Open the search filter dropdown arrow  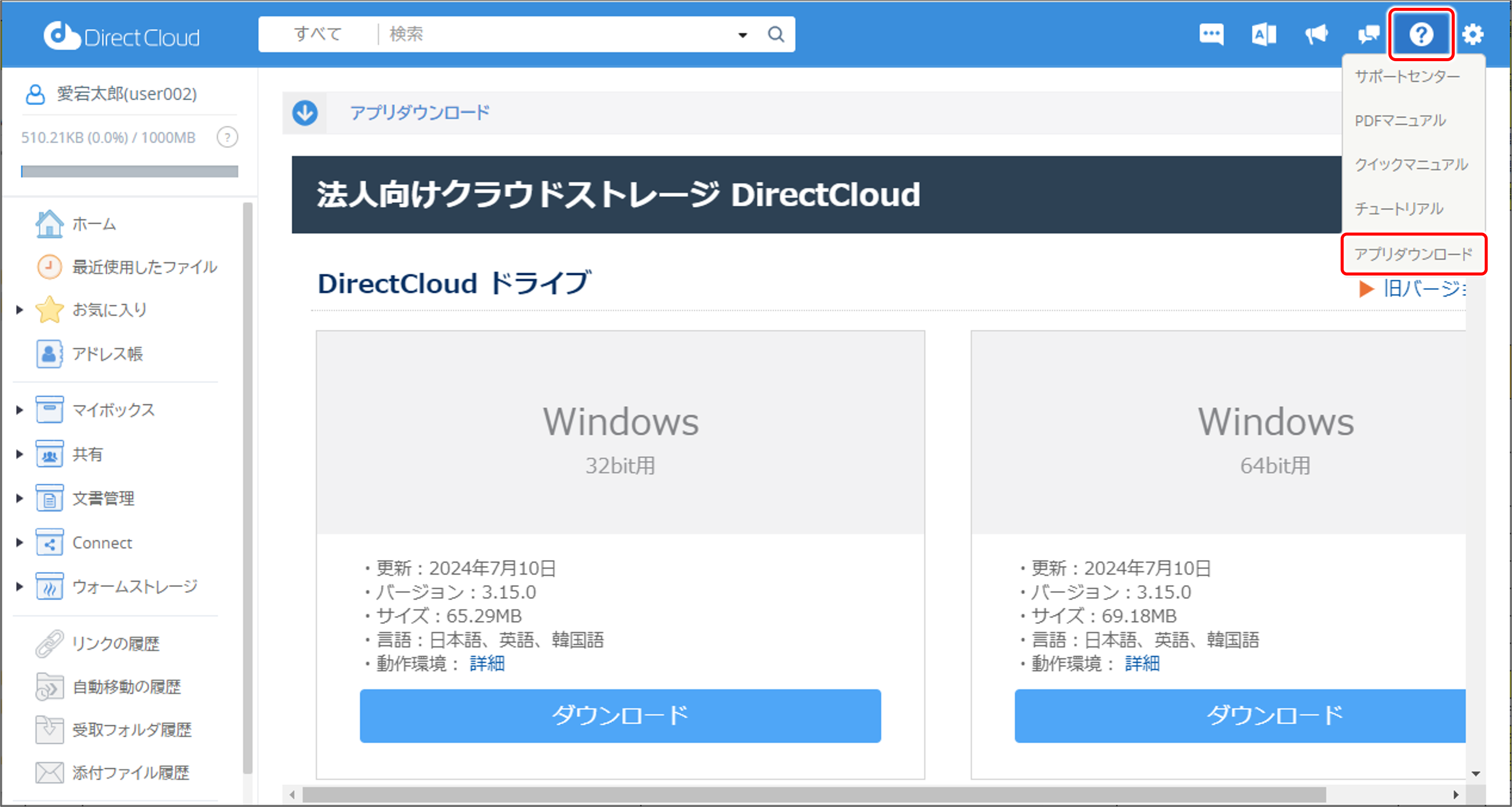point(742,35)
